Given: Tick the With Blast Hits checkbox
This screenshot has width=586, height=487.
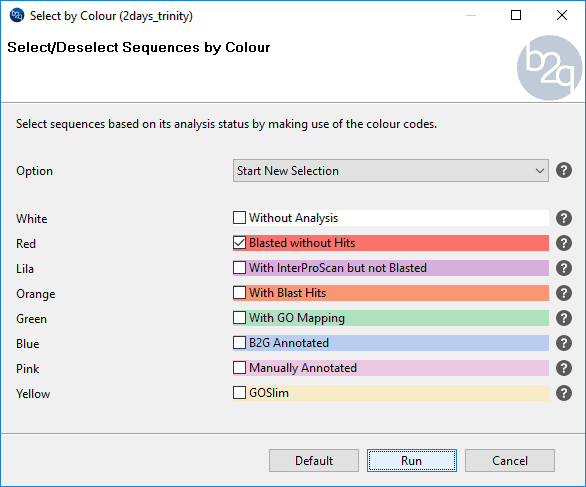Looking at the screenshot, I should [239, 293].
